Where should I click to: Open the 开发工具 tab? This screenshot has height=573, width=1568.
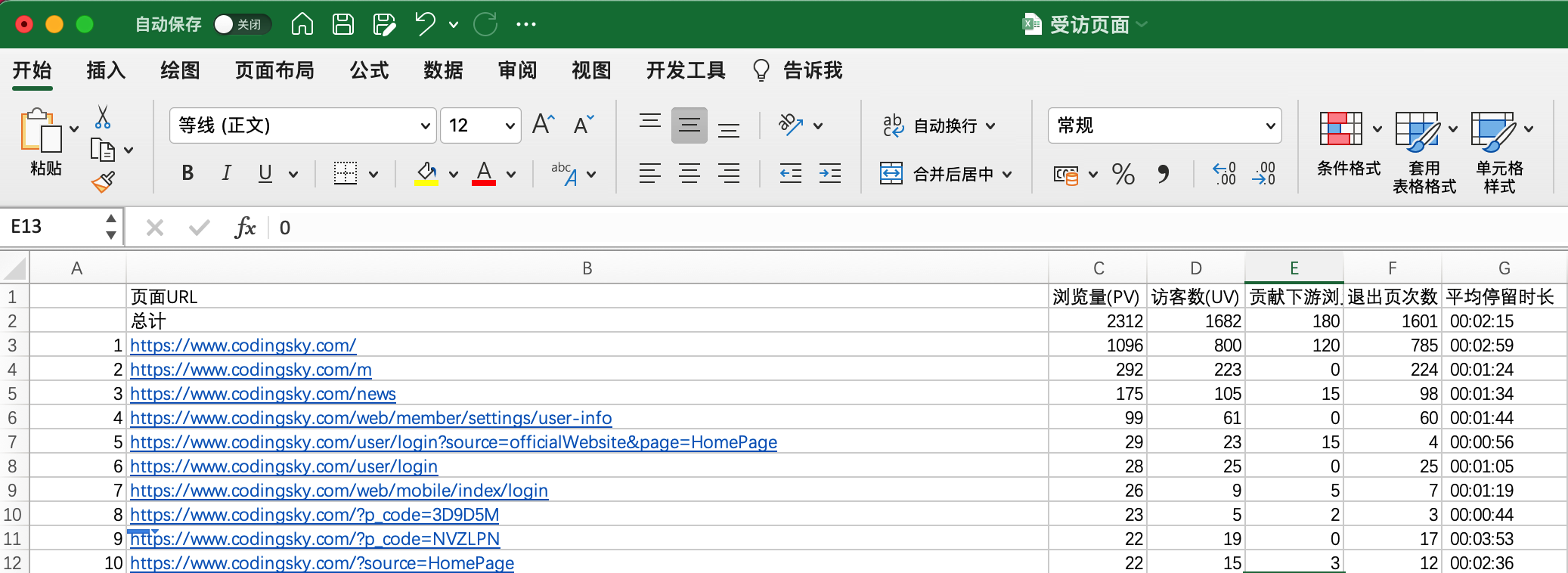686,70
